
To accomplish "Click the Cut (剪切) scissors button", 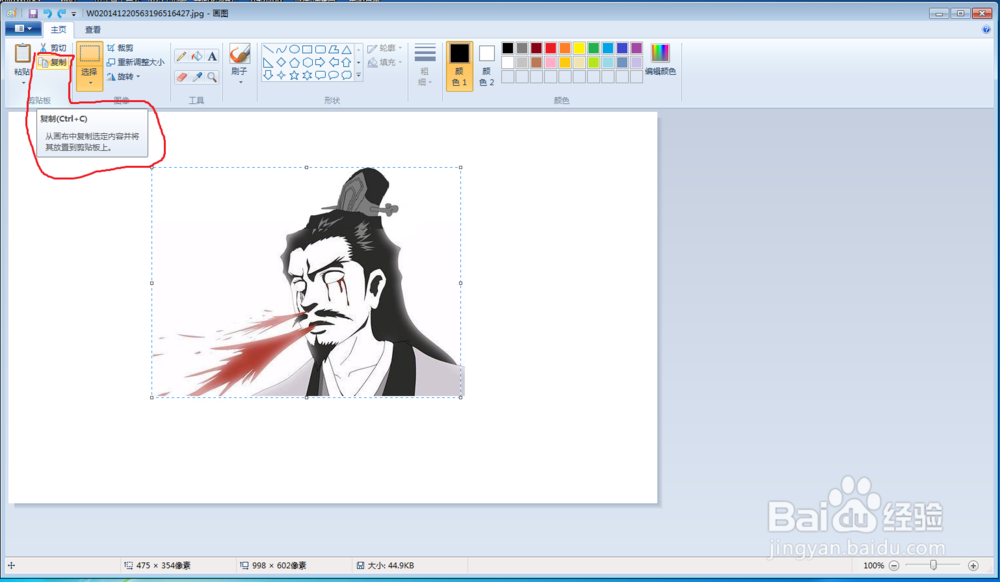I will click(x=52, y=48).
